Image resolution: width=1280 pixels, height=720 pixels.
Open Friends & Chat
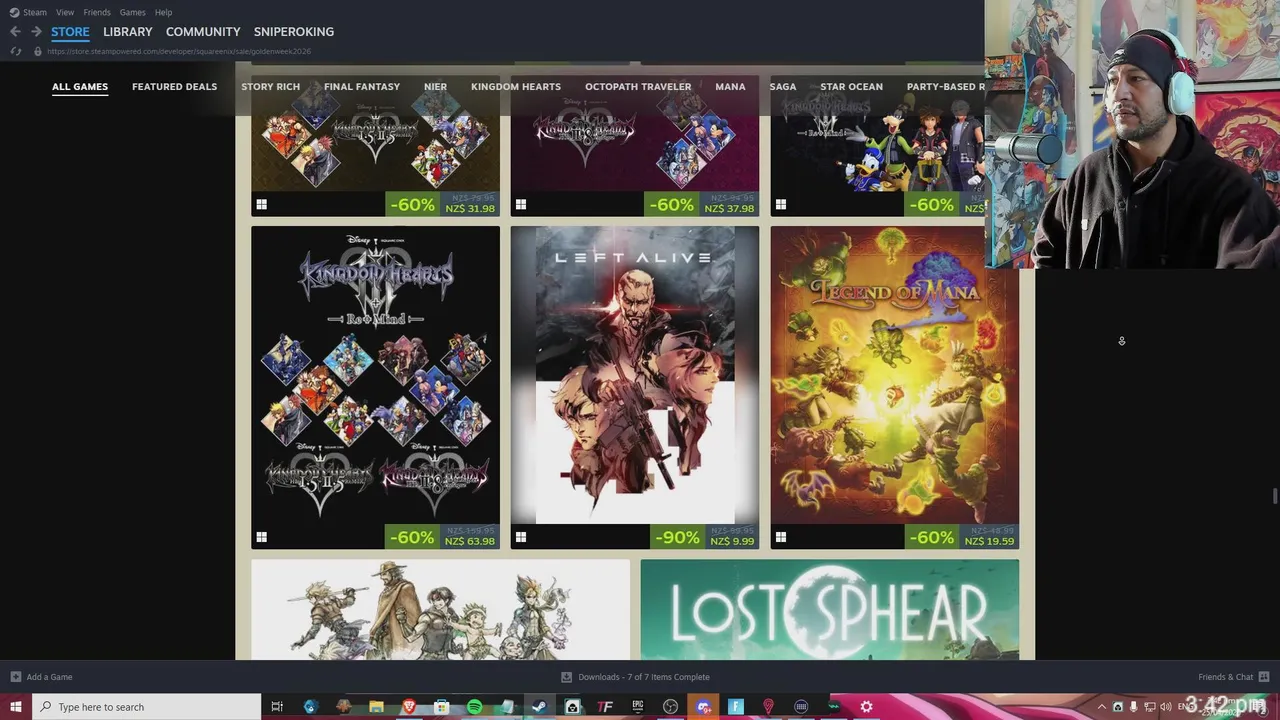(x=1233, y=677)
